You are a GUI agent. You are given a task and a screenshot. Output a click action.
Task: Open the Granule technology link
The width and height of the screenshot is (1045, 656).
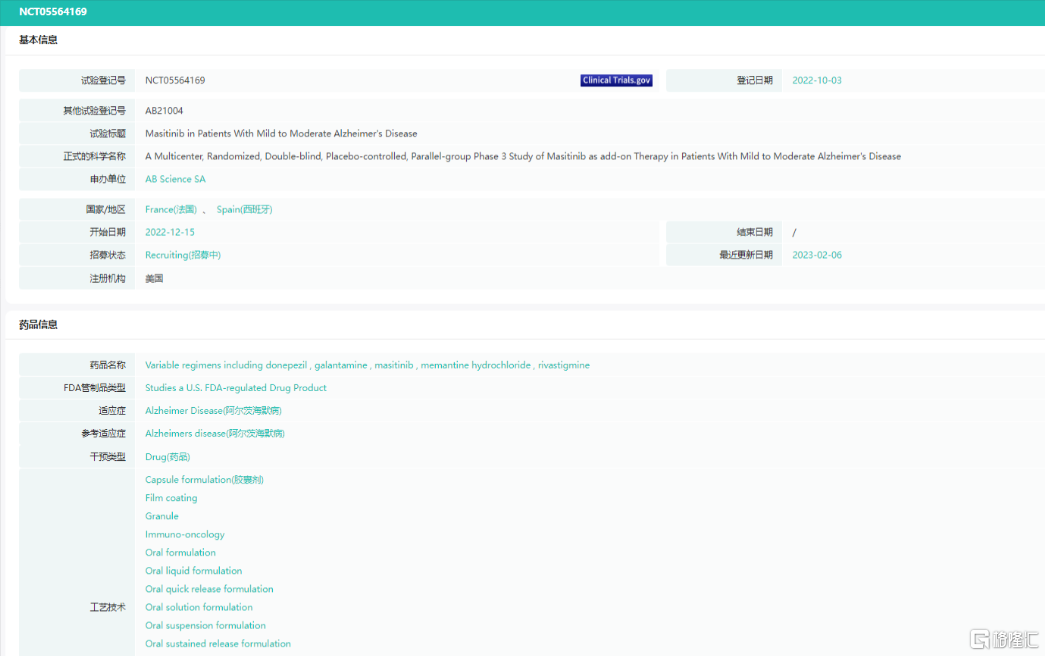click(x=162, y=516)
